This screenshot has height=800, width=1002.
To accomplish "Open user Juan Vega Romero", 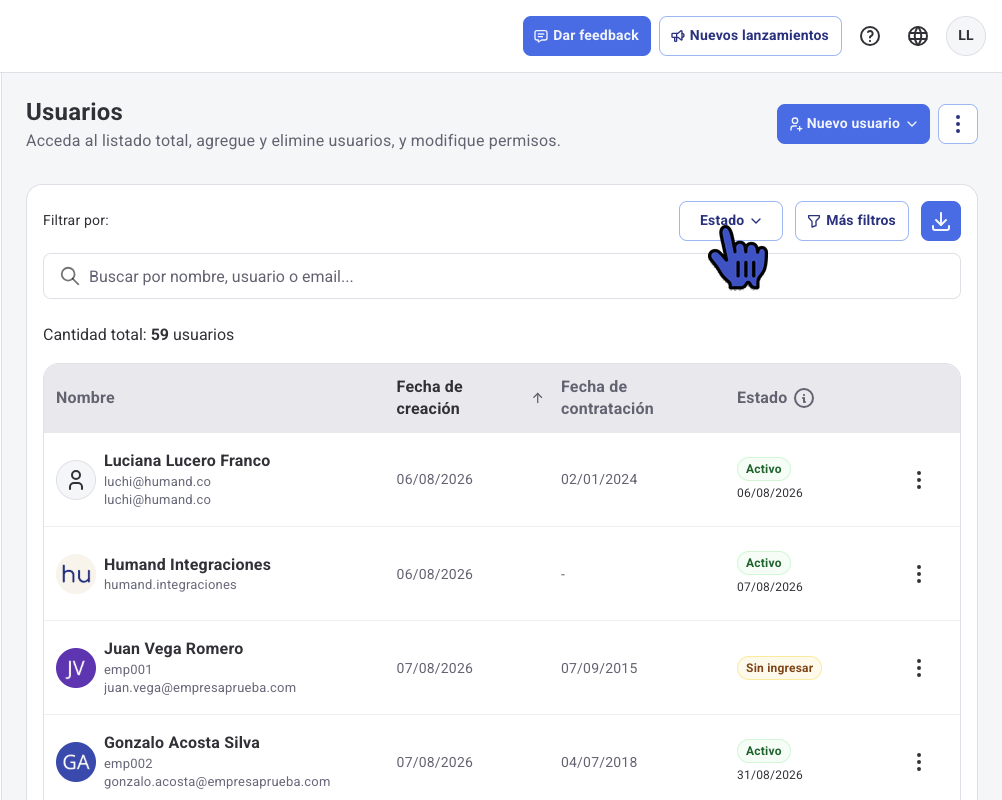I will 173,649.
